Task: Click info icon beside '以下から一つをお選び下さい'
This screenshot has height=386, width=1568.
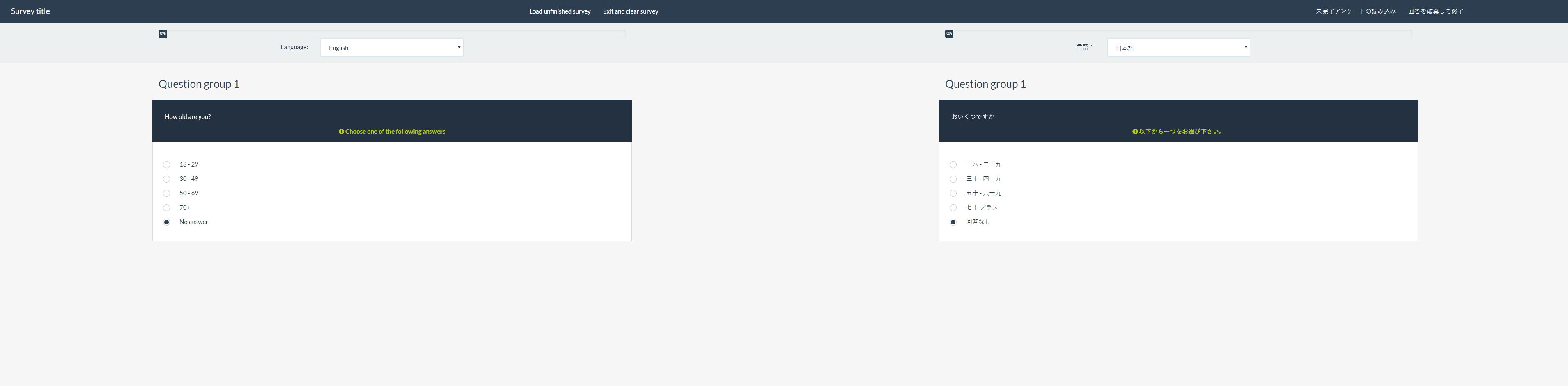Action: (1135, 132)
